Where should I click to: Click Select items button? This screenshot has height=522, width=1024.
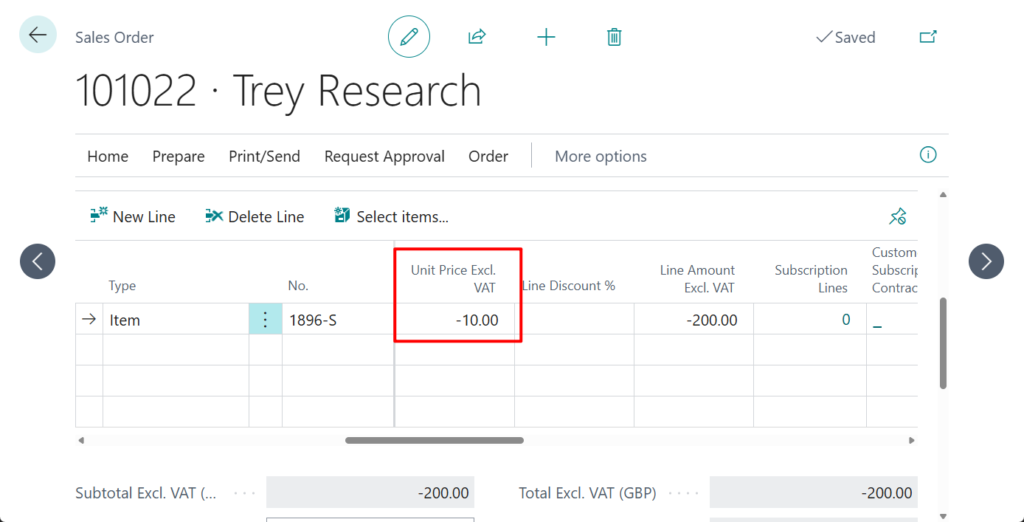[391, 216]
